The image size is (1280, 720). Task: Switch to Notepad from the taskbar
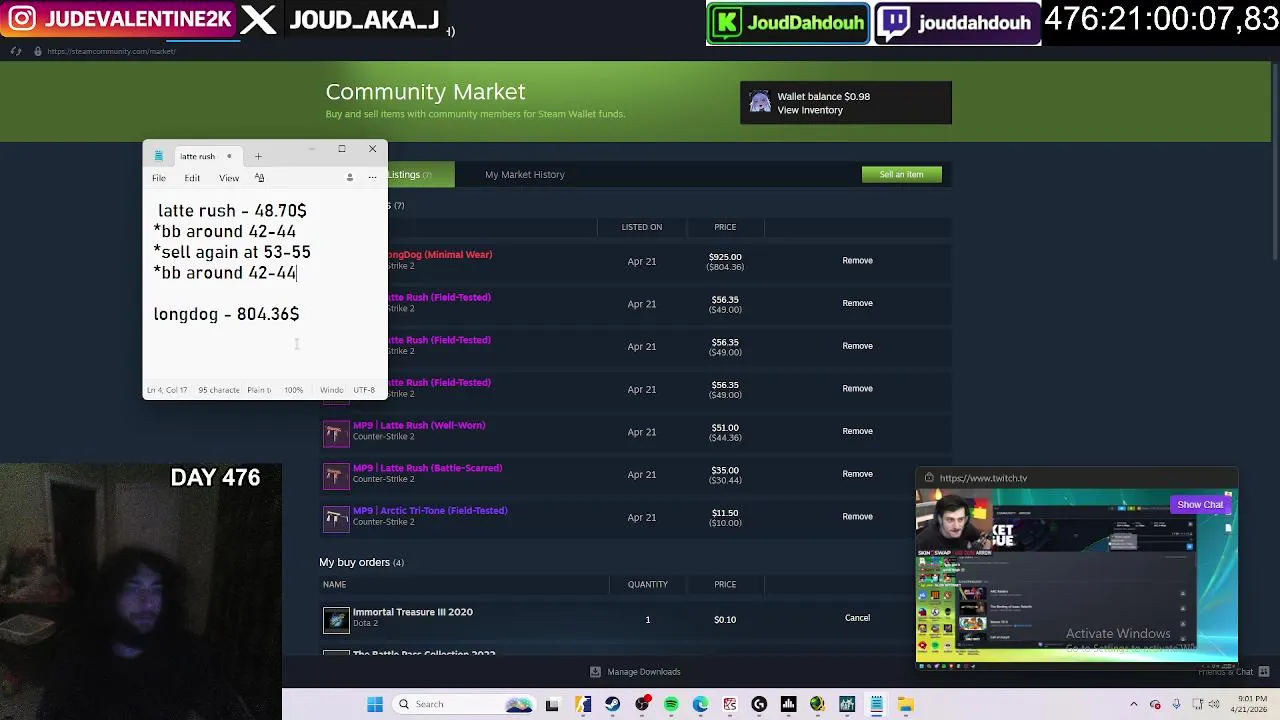pyautogui.click(x=876, y=704)
